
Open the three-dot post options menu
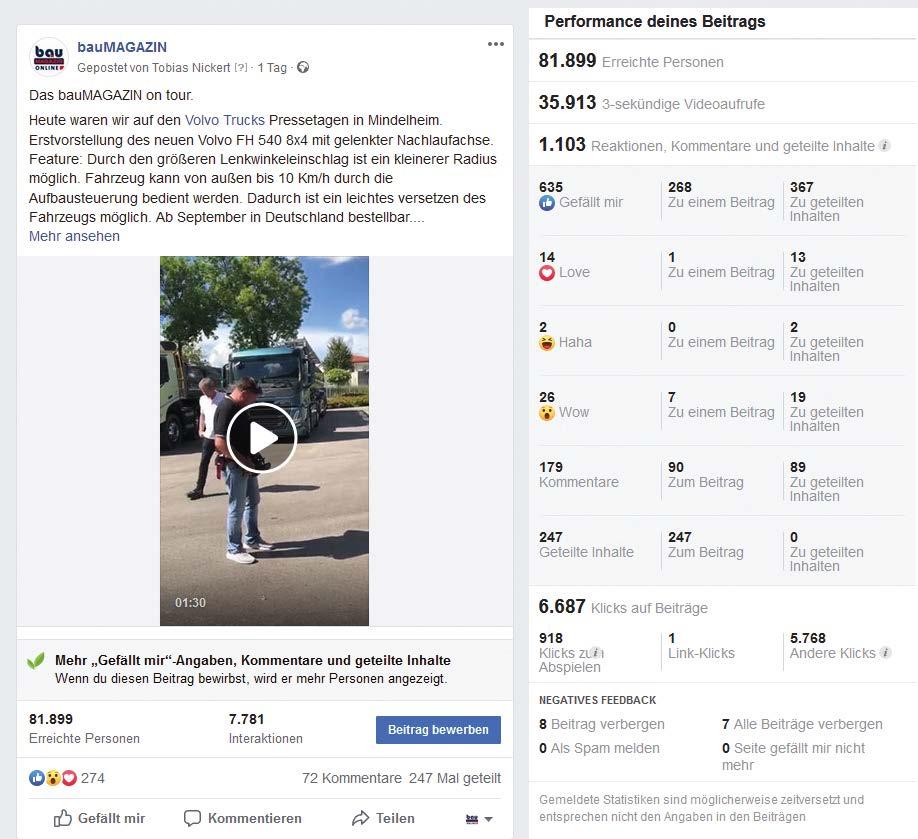[x=495, y=44]
